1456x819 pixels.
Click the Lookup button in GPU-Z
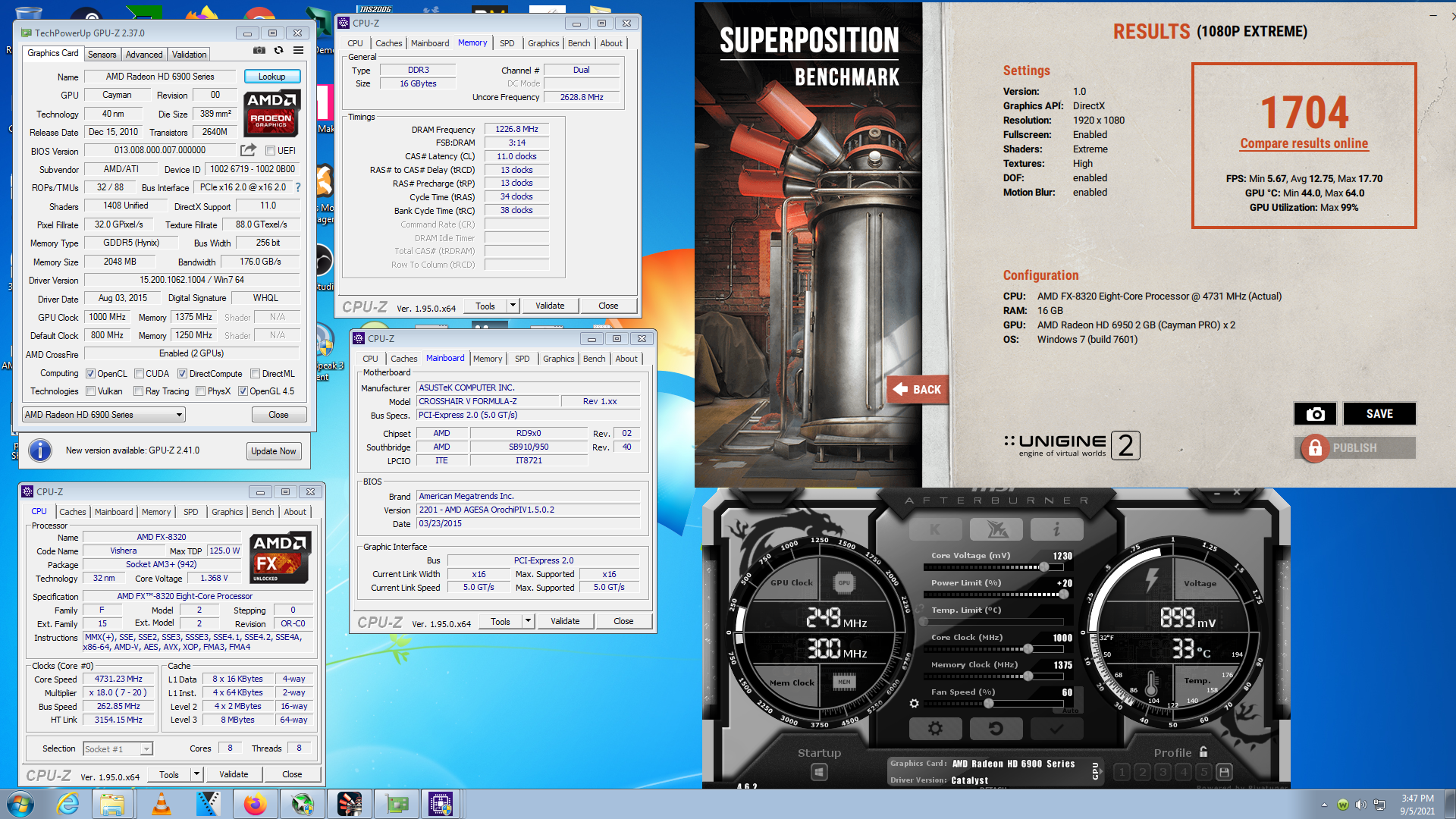click(272, 77)
